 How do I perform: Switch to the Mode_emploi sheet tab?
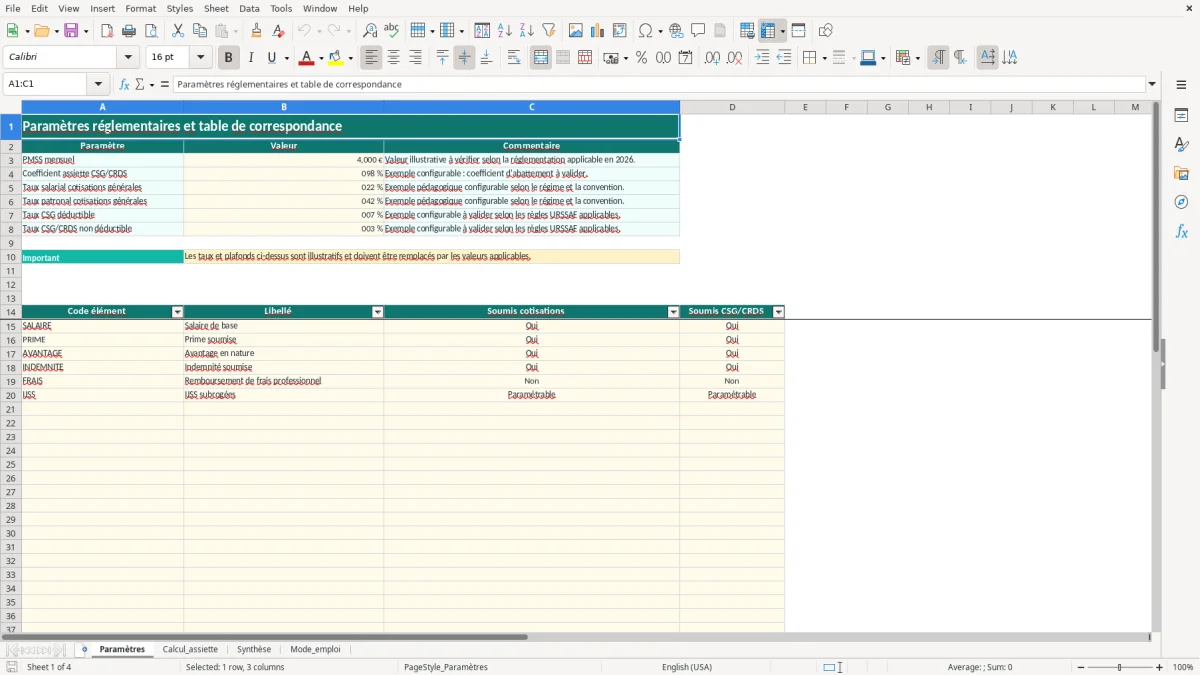[x=315, y=649]
